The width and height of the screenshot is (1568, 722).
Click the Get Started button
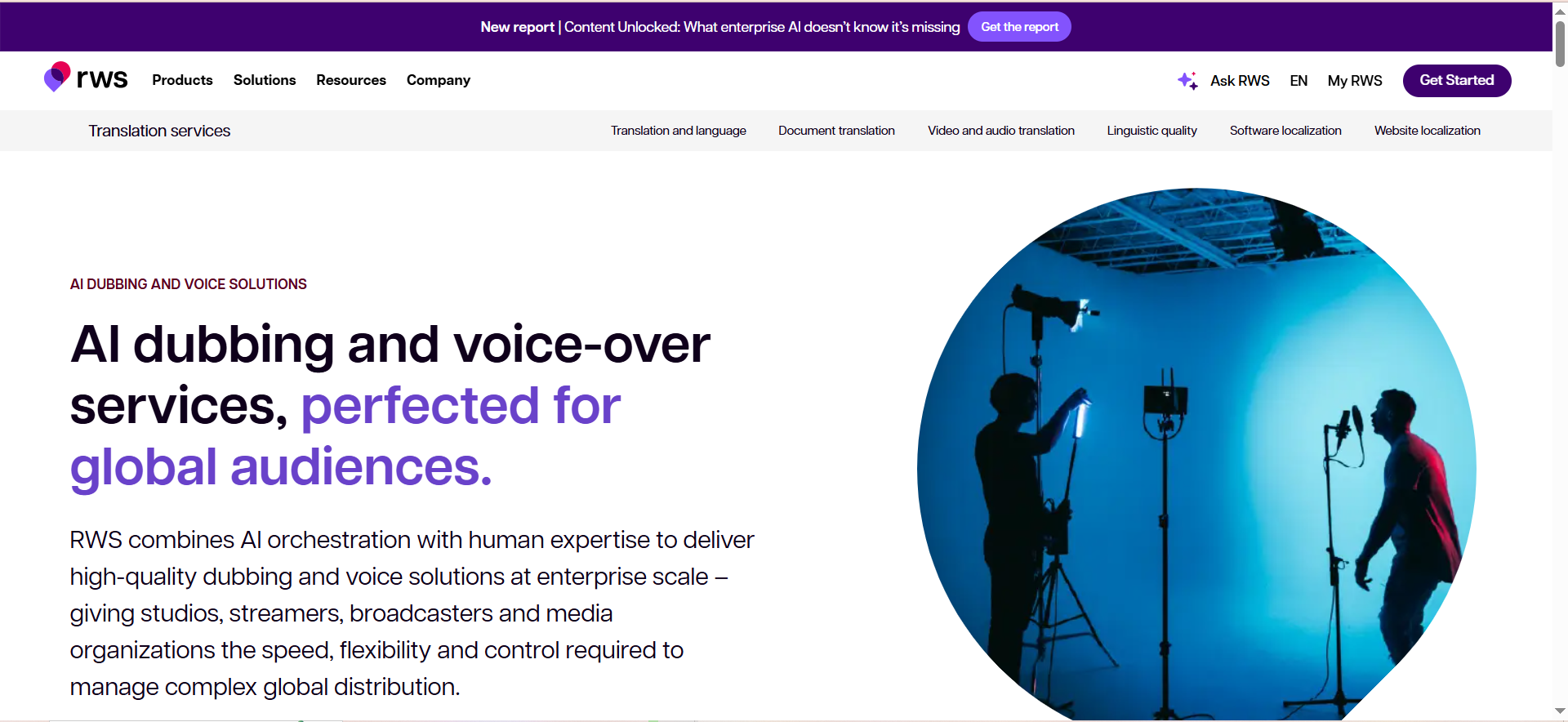tap(1457, 80)
